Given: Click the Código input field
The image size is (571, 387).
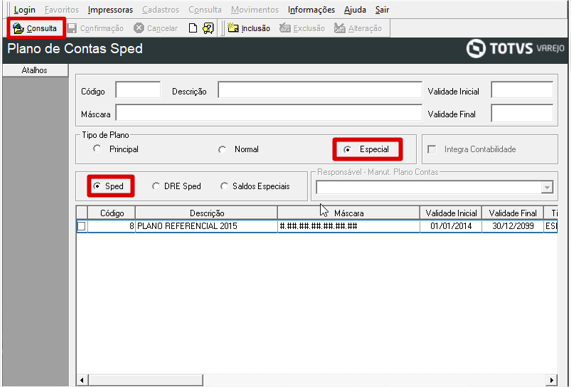Looking at the screenshot, I should 138,90.
